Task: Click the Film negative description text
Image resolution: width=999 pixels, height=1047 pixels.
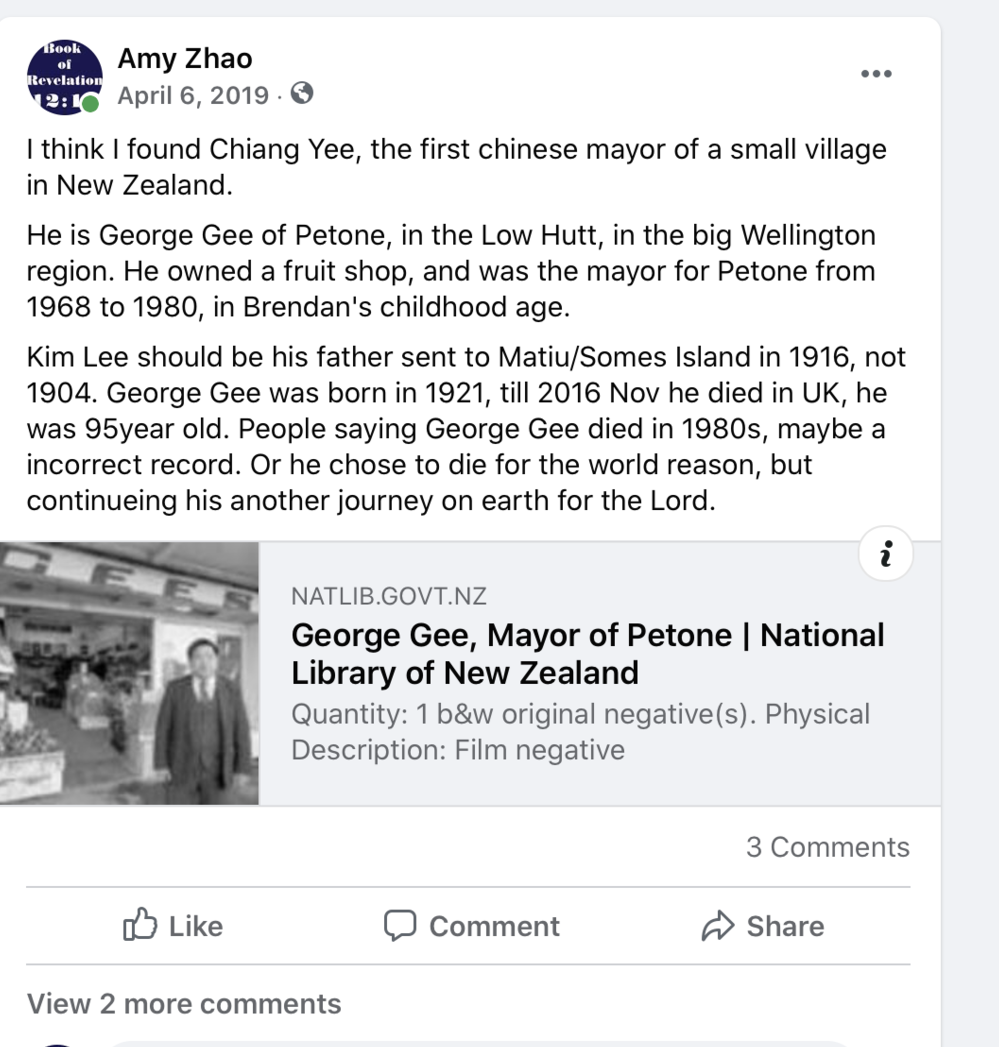Action: (x=539, y=750)
